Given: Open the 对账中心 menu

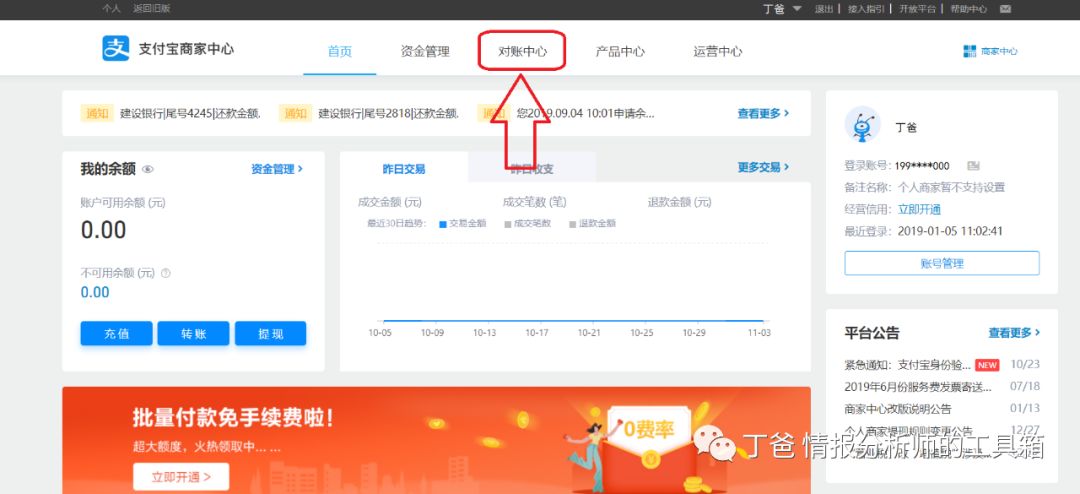Looking at the screenshot, I should tap(523, 52).
